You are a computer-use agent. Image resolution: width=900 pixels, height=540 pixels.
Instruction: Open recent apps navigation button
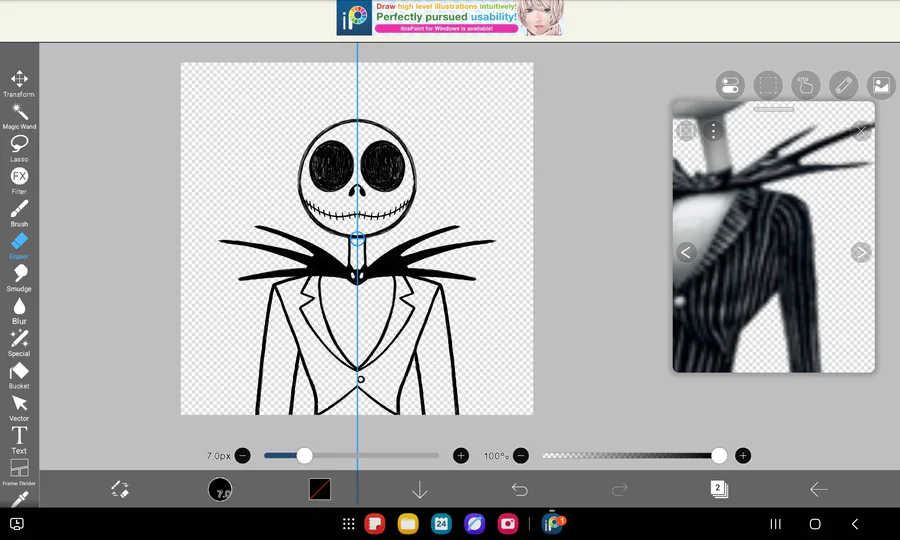pos(775,523)
